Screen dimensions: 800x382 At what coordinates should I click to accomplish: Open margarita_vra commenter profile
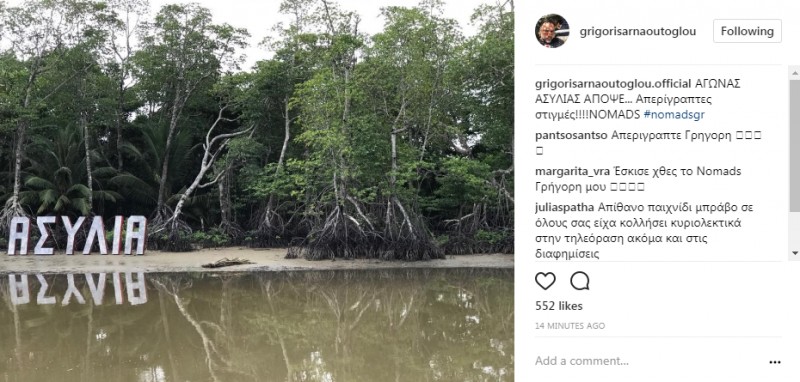click(570, 171)
